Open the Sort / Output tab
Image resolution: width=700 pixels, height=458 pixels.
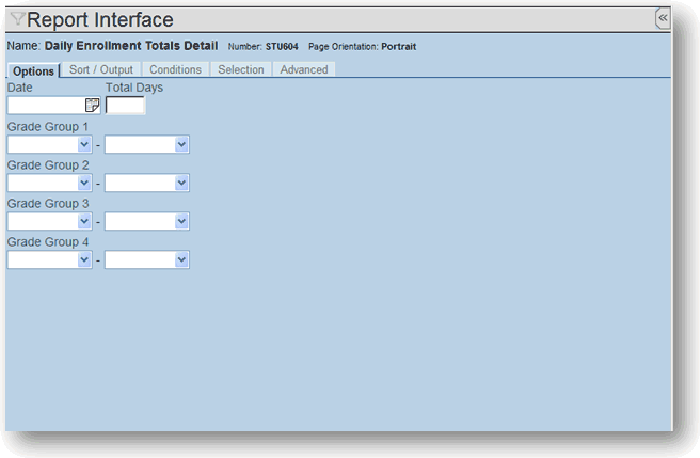pyautogui.click(x=100, y=70)
